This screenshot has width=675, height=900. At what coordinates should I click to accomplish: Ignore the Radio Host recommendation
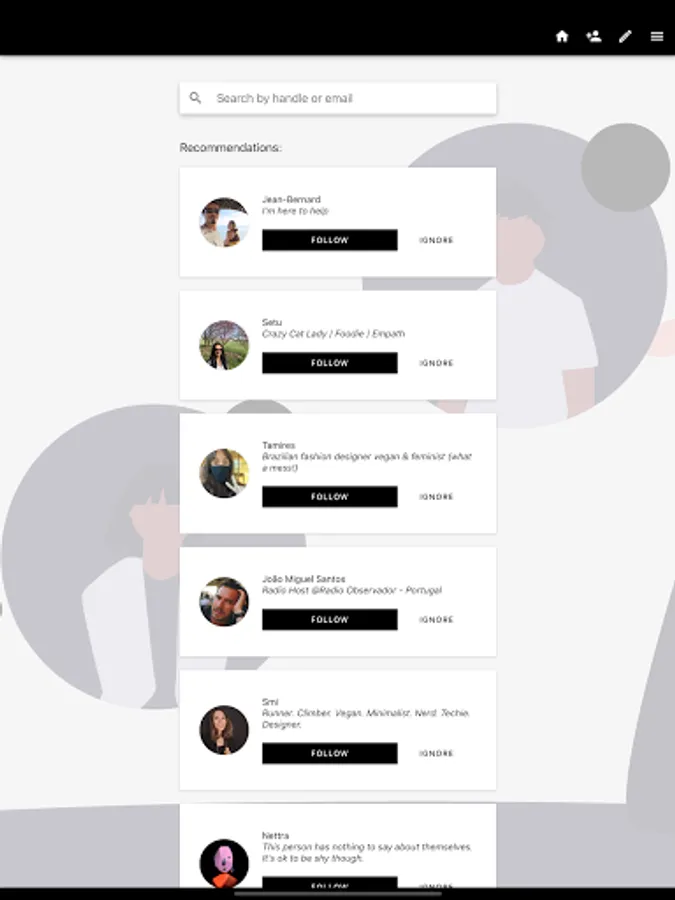[x=436, y=619]
